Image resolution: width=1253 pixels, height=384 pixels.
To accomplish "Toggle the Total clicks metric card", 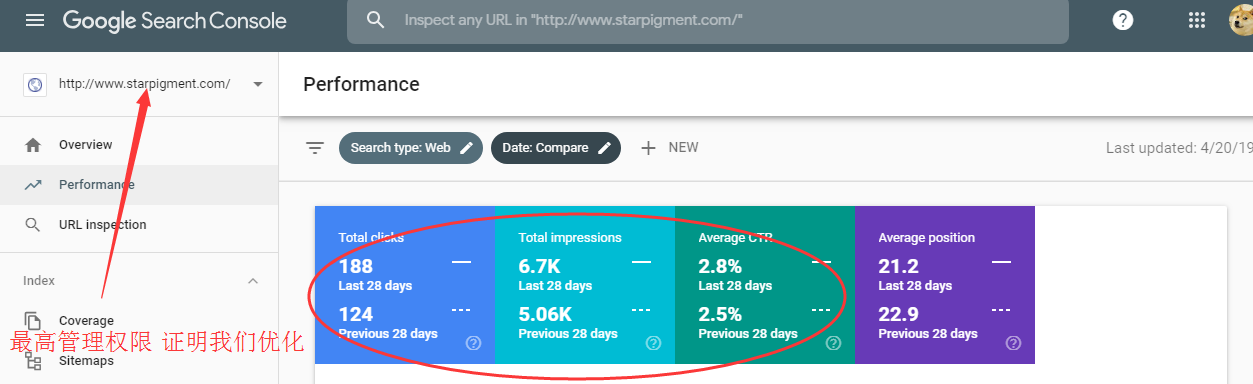I will (x=405, y=285).
